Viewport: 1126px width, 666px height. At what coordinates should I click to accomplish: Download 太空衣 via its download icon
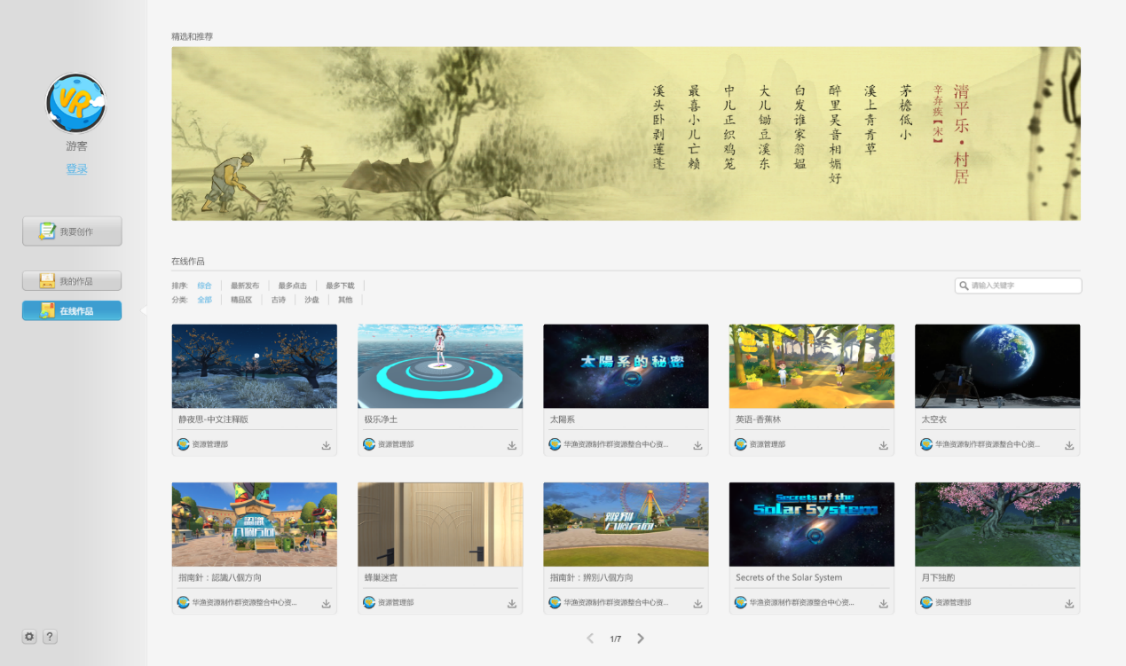[1069, 445]
